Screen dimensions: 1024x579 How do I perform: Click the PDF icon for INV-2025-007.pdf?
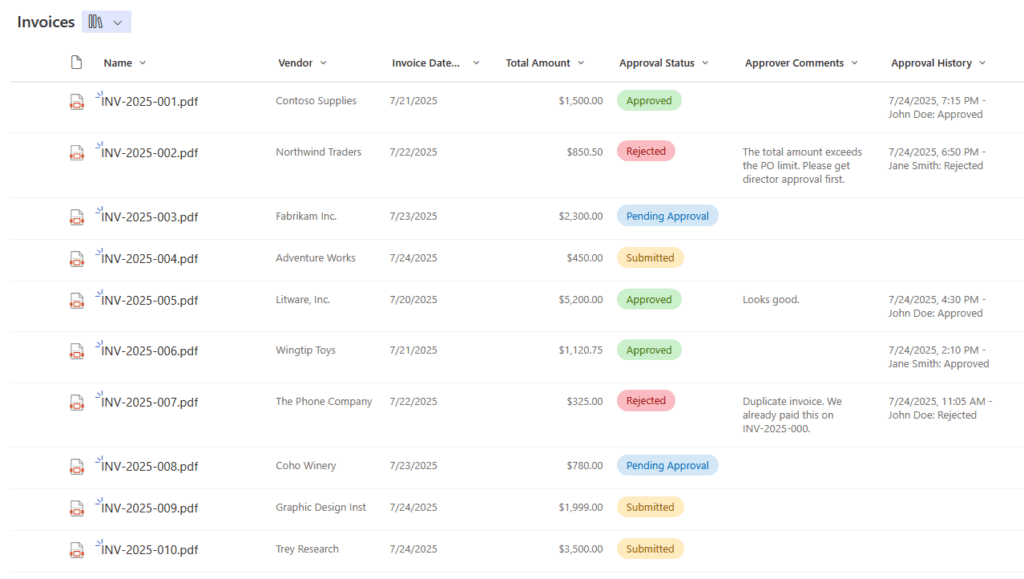[76, 402]
